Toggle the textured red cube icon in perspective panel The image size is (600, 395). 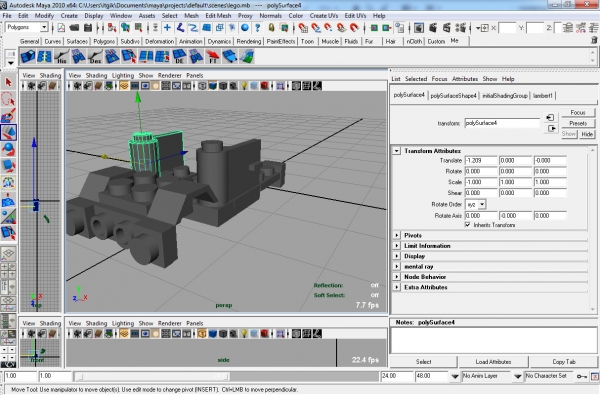(264, 86)
